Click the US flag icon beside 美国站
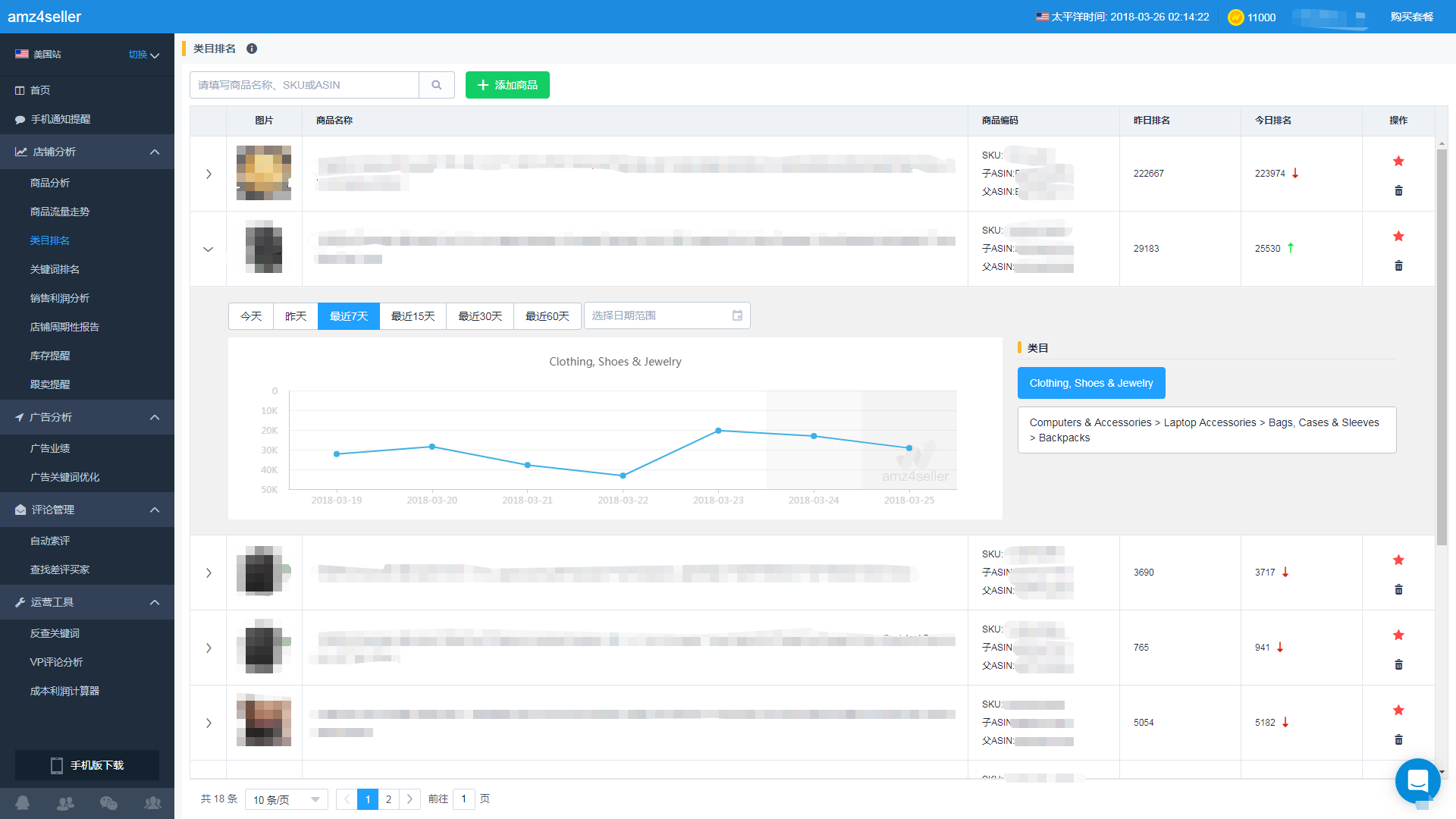 click(22, 54)
